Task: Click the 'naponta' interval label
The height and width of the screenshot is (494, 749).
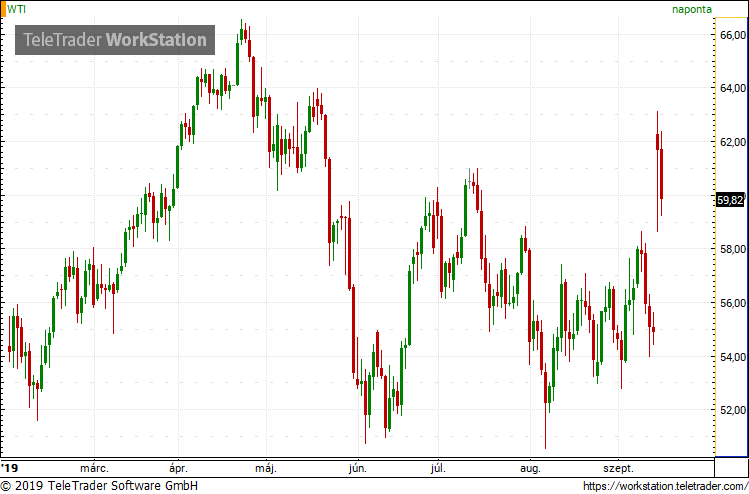Action: tap(692, 9)
